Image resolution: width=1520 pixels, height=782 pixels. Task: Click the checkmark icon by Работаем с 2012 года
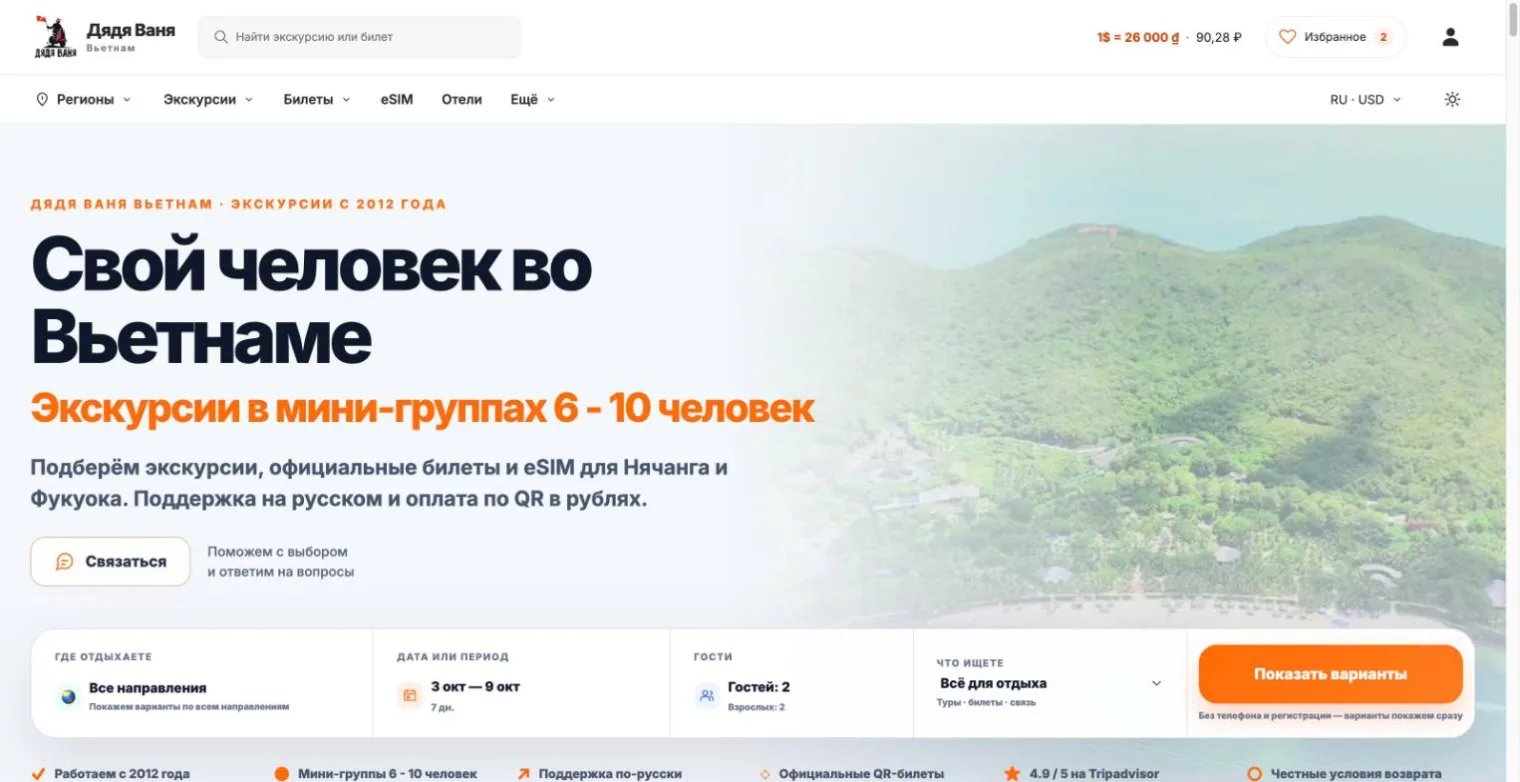click(x=38, y=774)
